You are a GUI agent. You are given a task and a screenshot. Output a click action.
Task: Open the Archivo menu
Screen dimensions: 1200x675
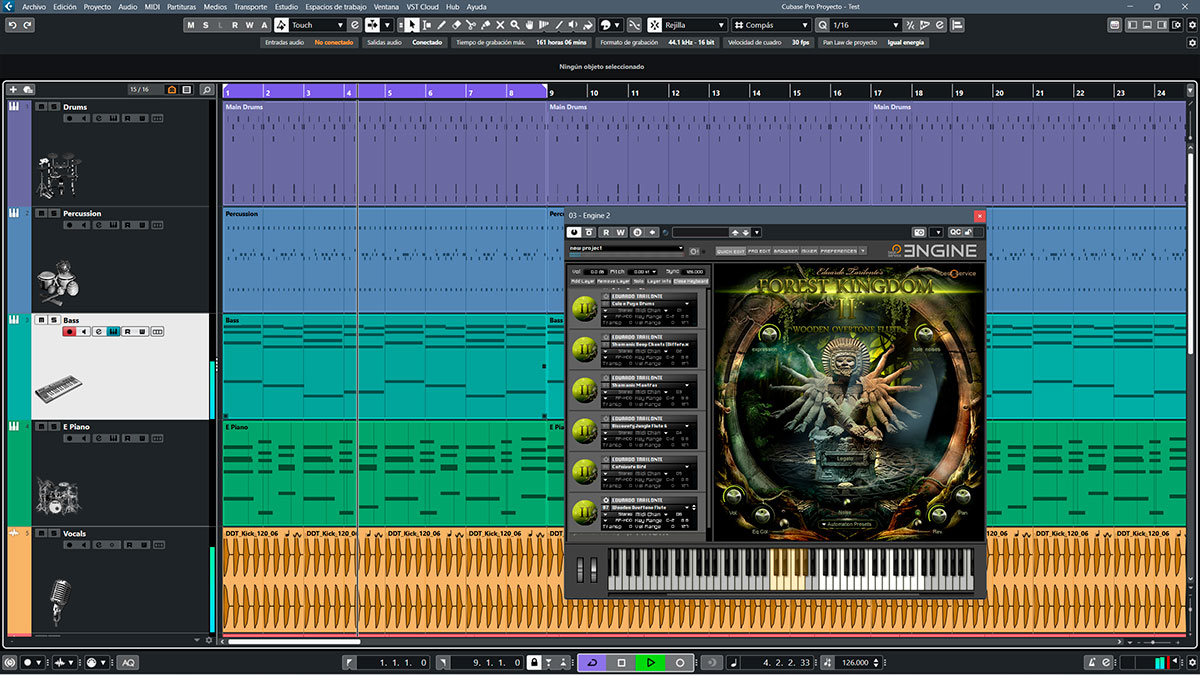34,6
